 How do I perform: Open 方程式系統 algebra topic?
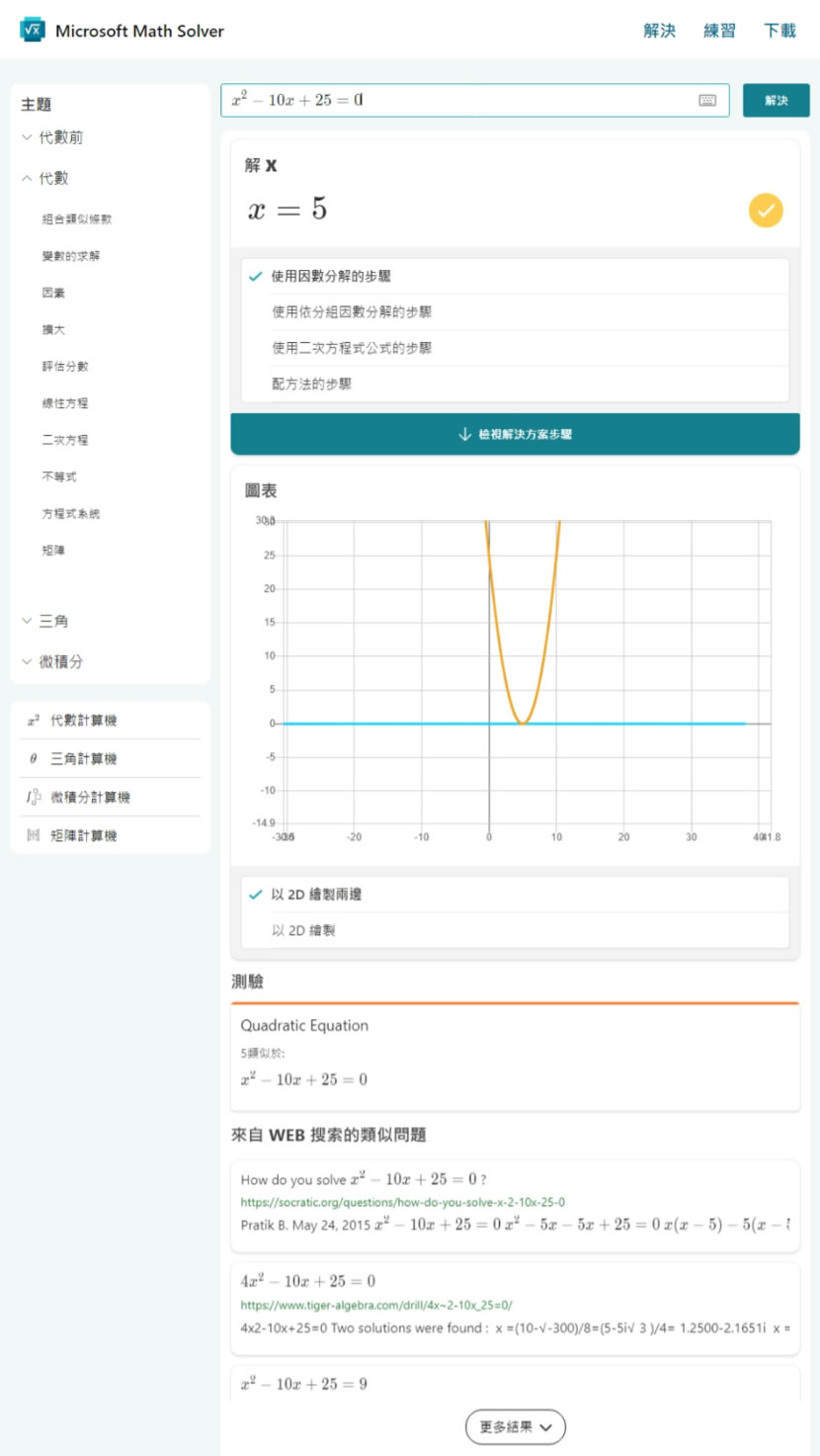[x=71, y=514]
